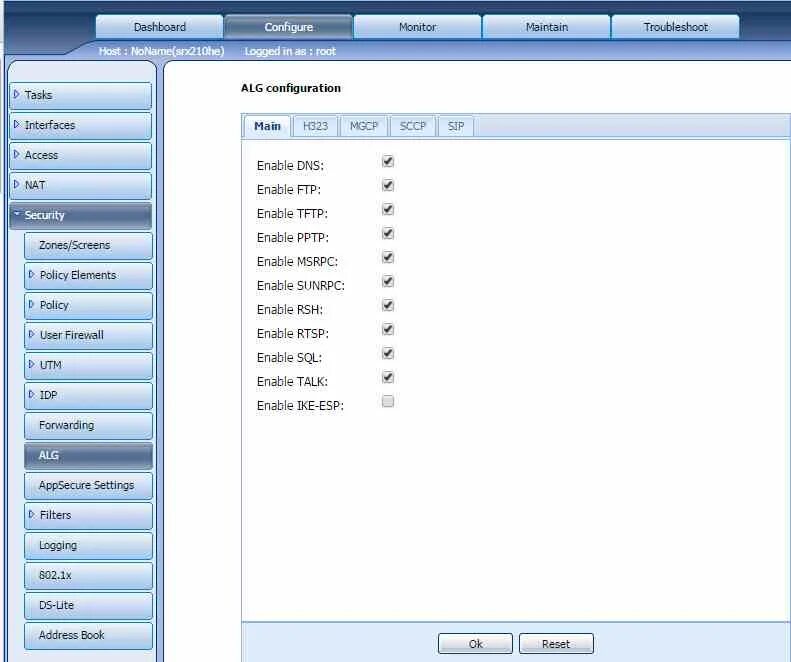Expand the IDP submenu arrow
The height and width of the screenshot is (662, 791).
click(x=32, y=395)
